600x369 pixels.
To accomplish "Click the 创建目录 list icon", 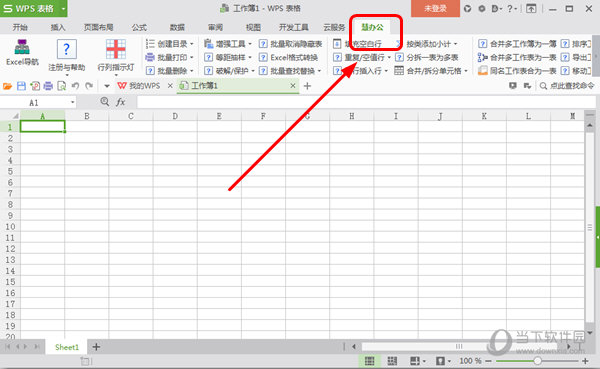I will [150, 44].
